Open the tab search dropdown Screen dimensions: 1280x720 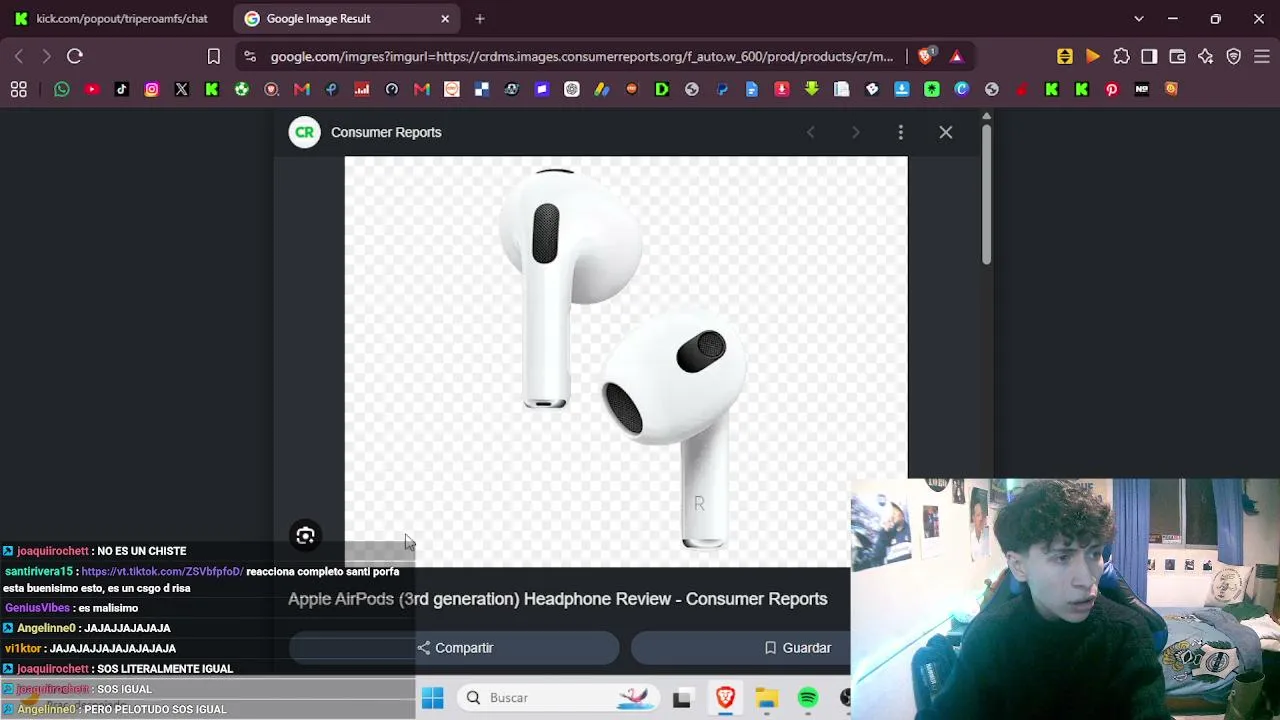pyautogui.click(x=1138, y=18)
